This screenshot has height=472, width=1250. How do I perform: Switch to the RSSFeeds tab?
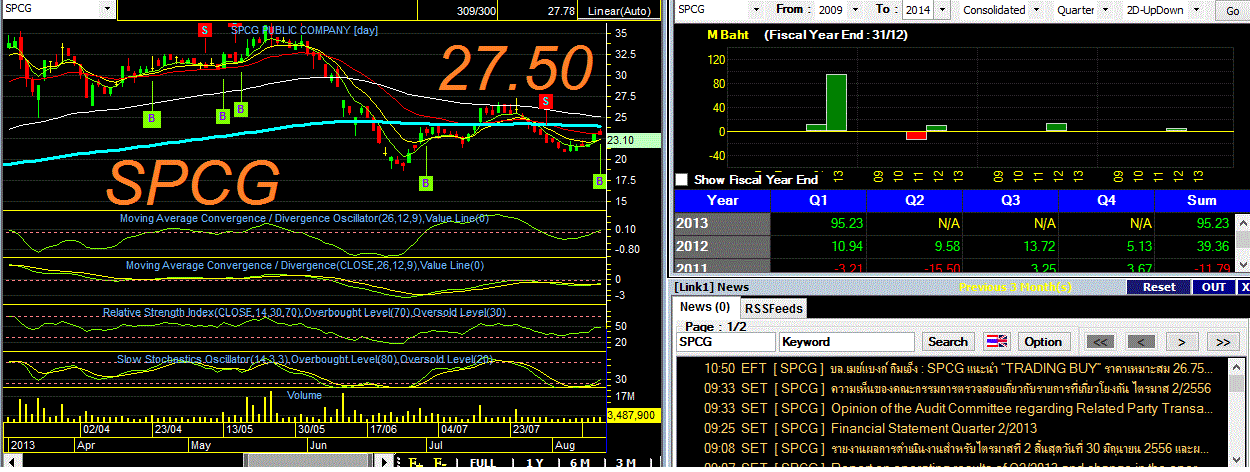774,308
